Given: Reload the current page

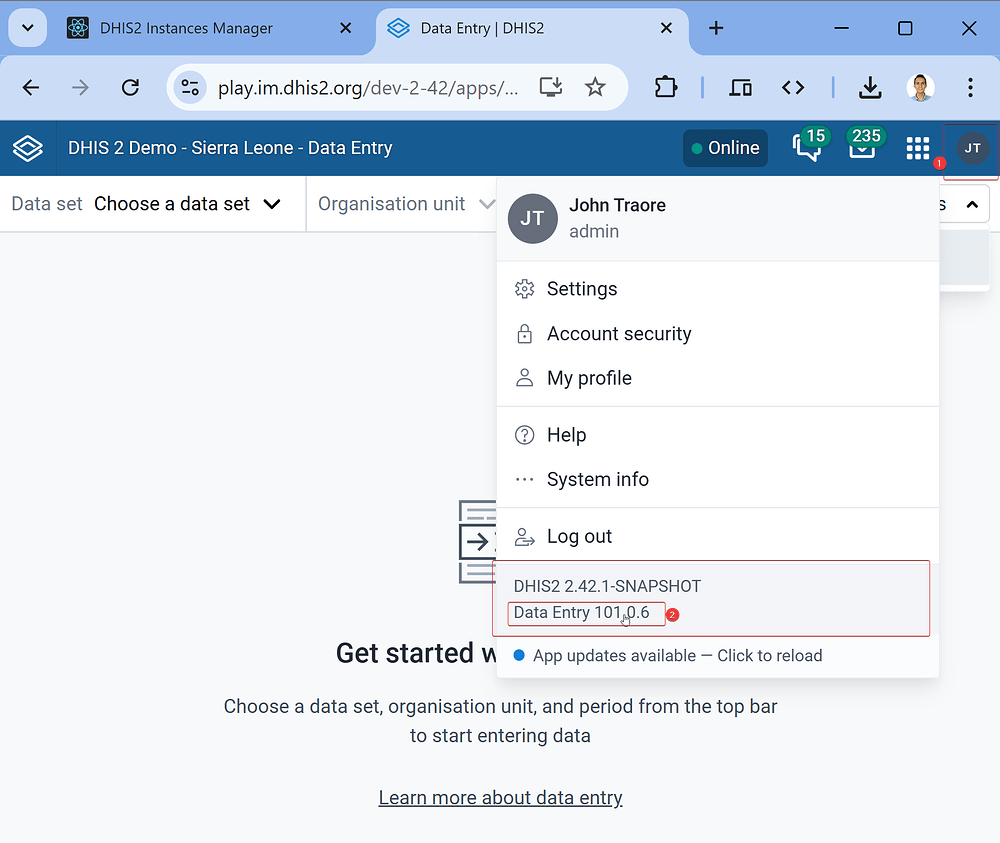Looking at the screenshot, I should [131, 87].
